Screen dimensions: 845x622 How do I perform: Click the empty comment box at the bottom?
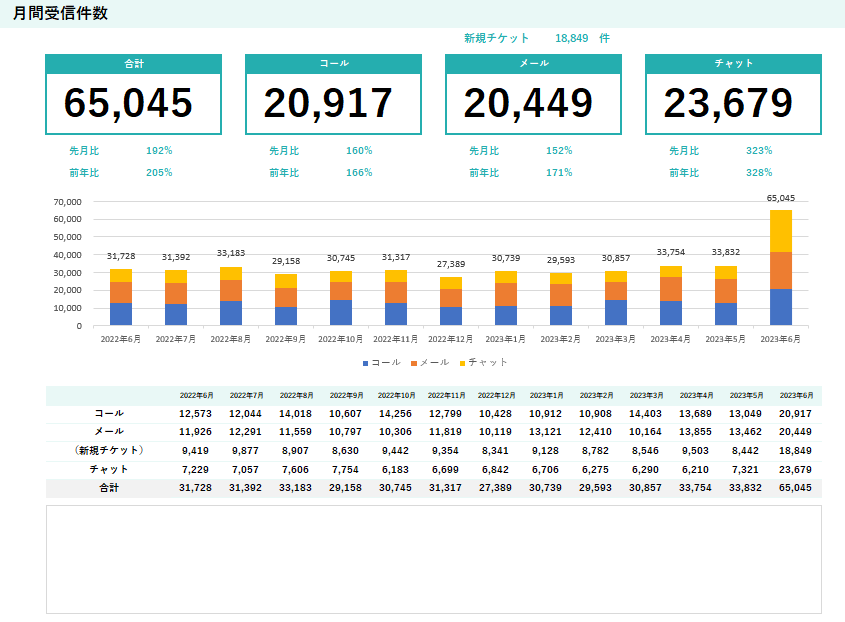click(x=433, y=559)
